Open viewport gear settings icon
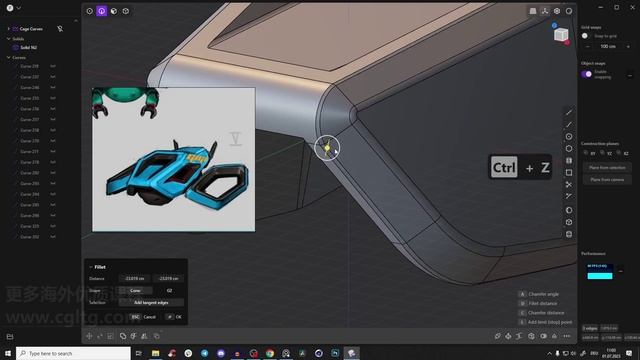Viewport: 640px width, 360px height. pyautogui.click(x=557, y=11)
